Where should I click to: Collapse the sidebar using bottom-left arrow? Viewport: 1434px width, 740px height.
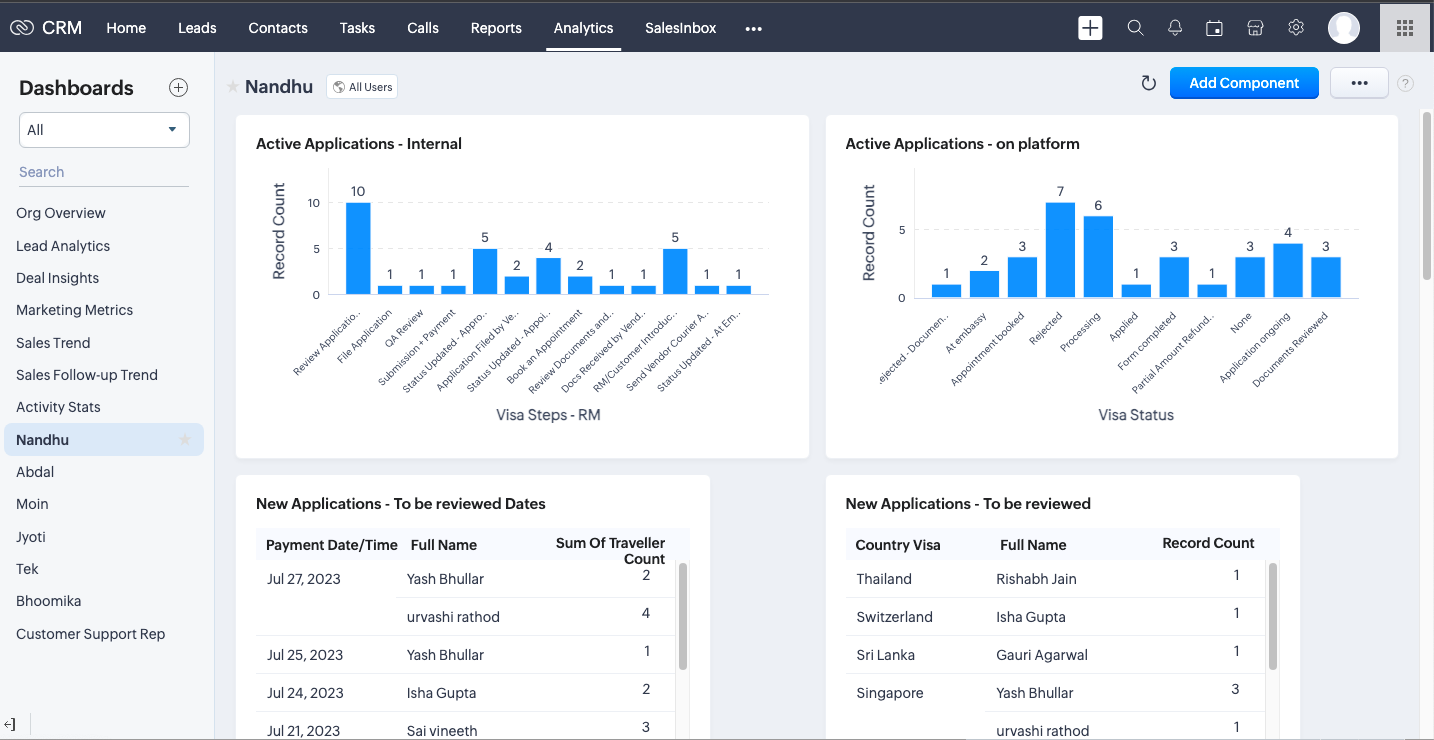(x=10, y=724)
